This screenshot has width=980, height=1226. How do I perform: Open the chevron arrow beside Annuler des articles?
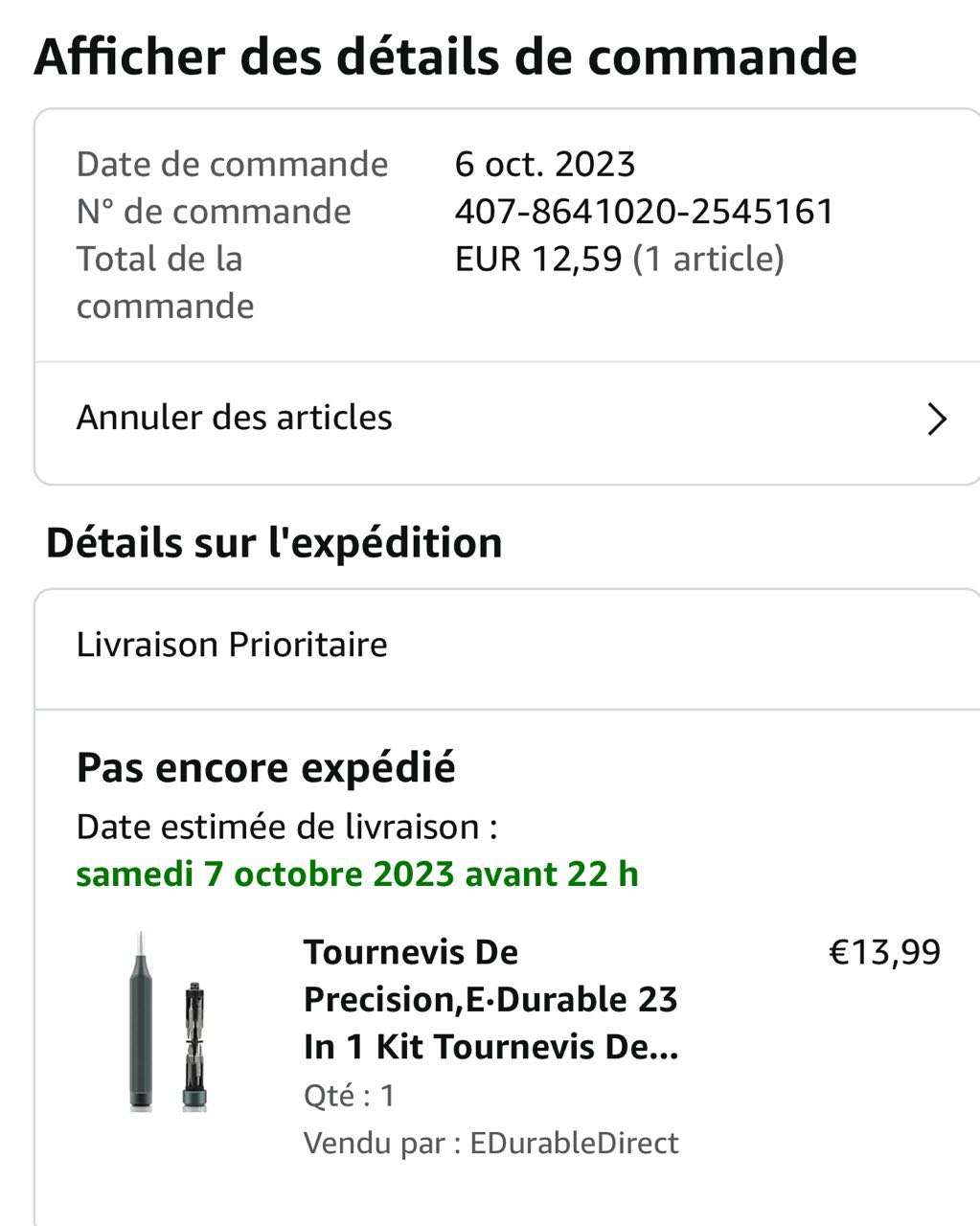click(937, 419)
